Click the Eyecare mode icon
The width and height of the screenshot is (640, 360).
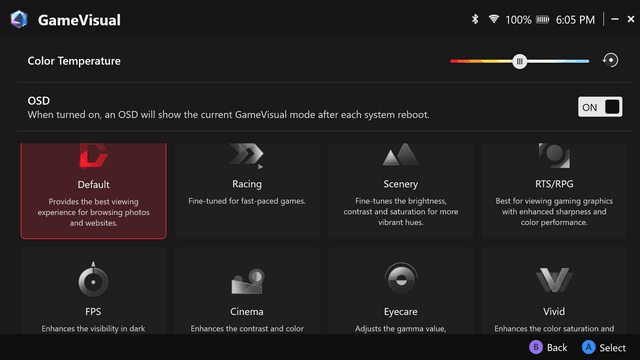[401, 278]
